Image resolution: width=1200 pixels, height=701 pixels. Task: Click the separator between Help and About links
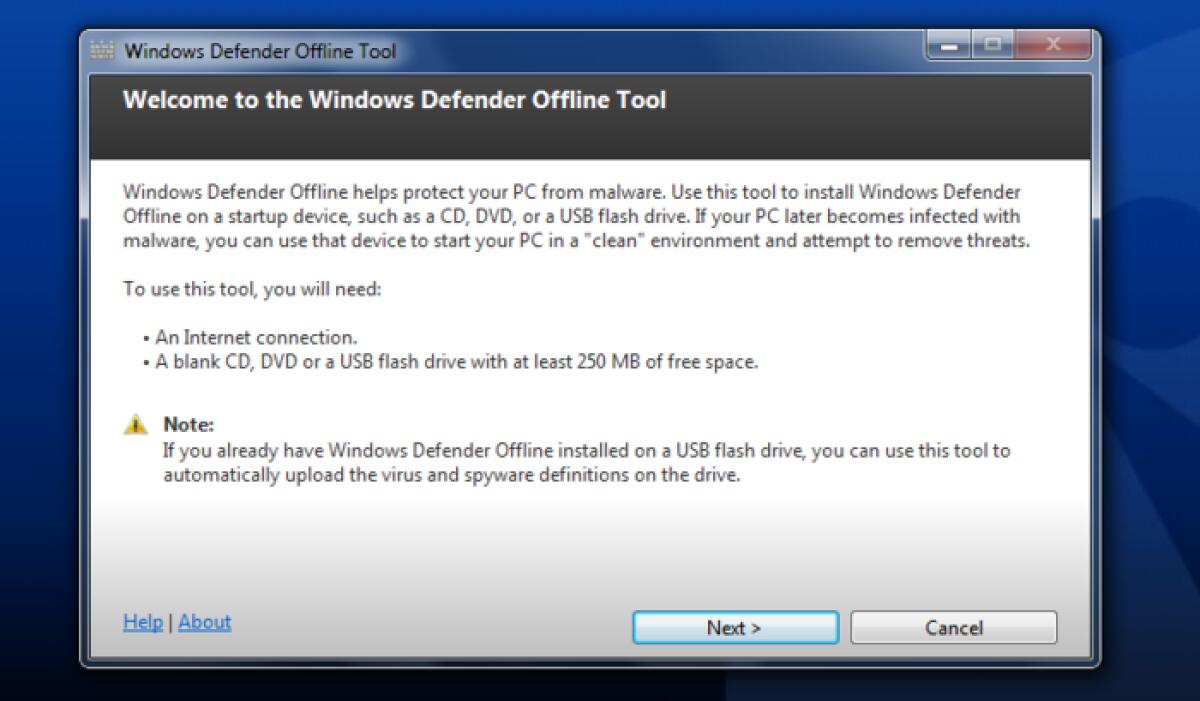click(170, 622)
